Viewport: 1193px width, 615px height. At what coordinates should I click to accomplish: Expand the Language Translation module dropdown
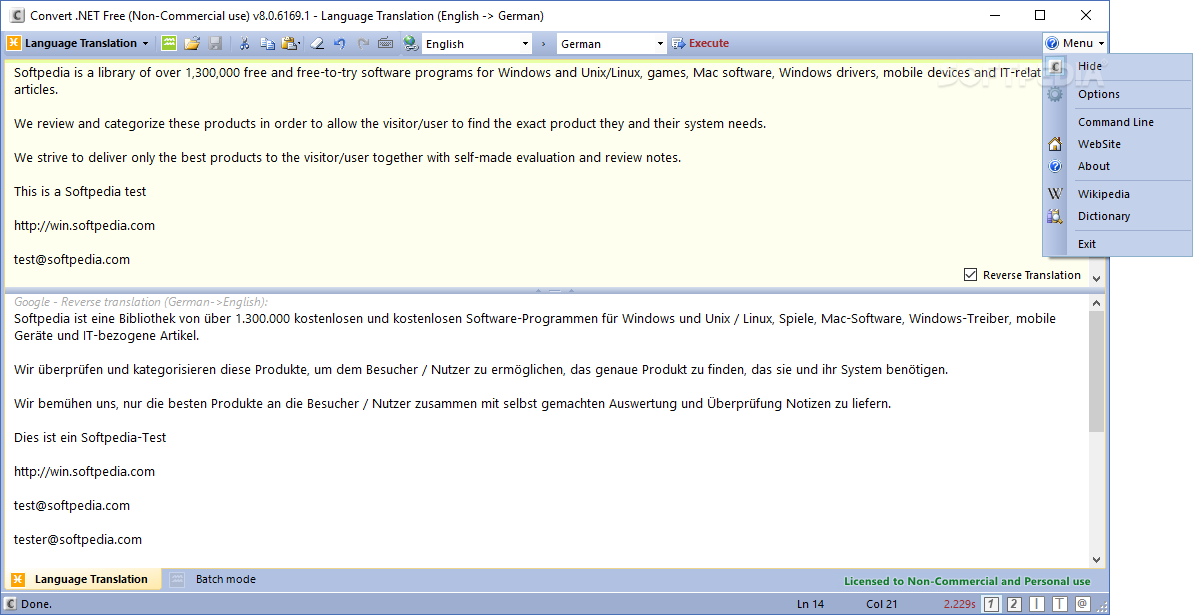click(x=145, y=43)
